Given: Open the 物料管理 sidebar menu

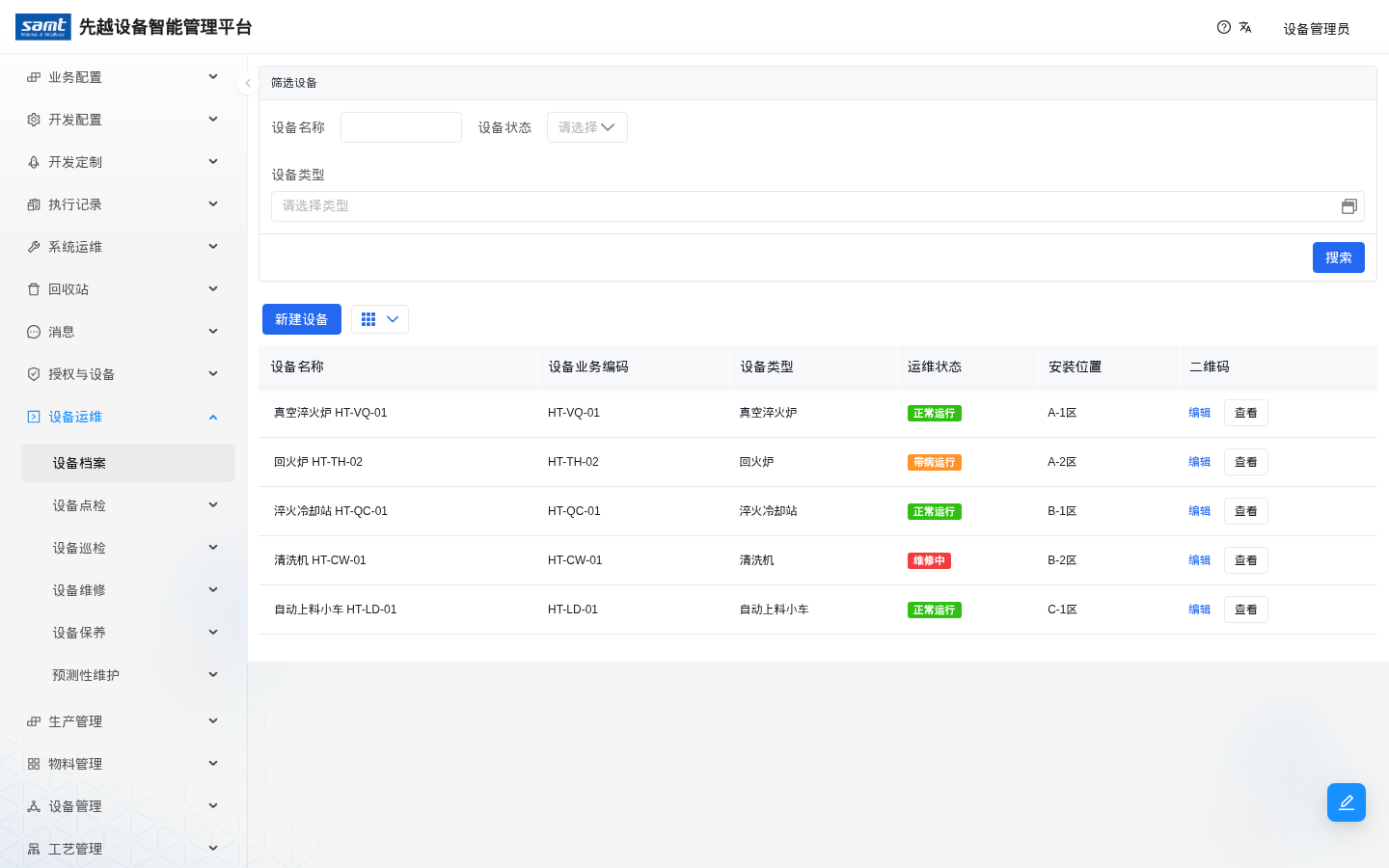Looking at the screenshot, I should pyautogui.click(x=123, y=764).
